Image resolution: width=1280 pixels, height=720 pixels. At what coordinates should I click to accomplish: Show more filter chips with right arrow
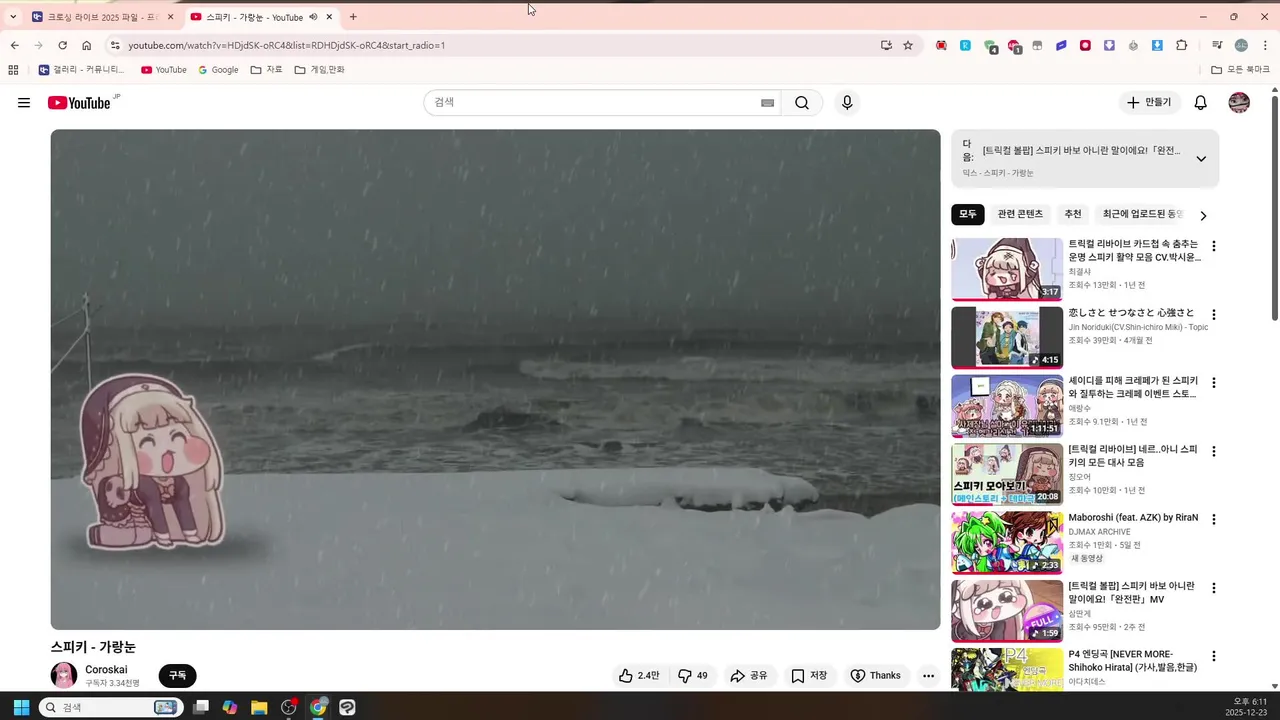[x=1203, y=215]
